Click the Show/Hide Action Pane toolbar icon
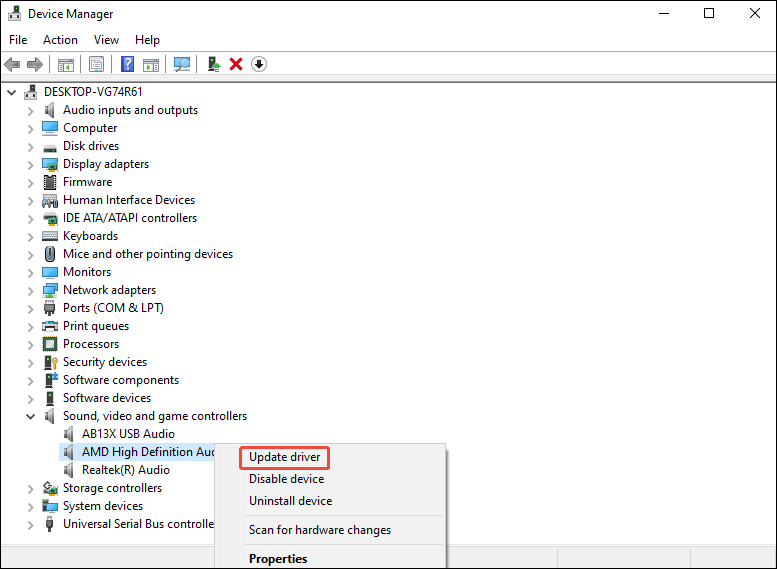This screenshot has width=777, height=569. pos(151,64)
